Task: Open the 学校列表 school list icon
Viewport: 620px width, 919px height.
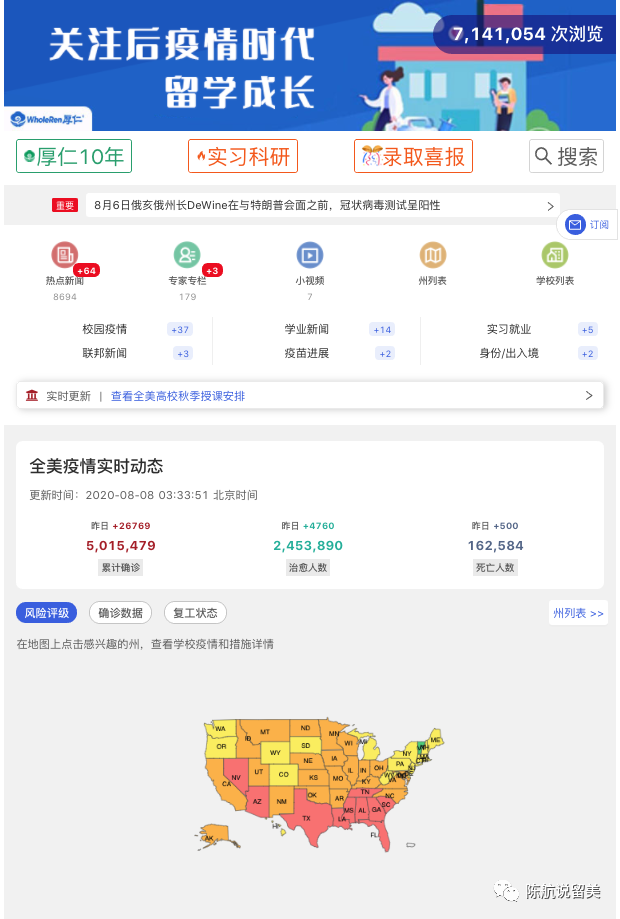Action: coord(555,255)
